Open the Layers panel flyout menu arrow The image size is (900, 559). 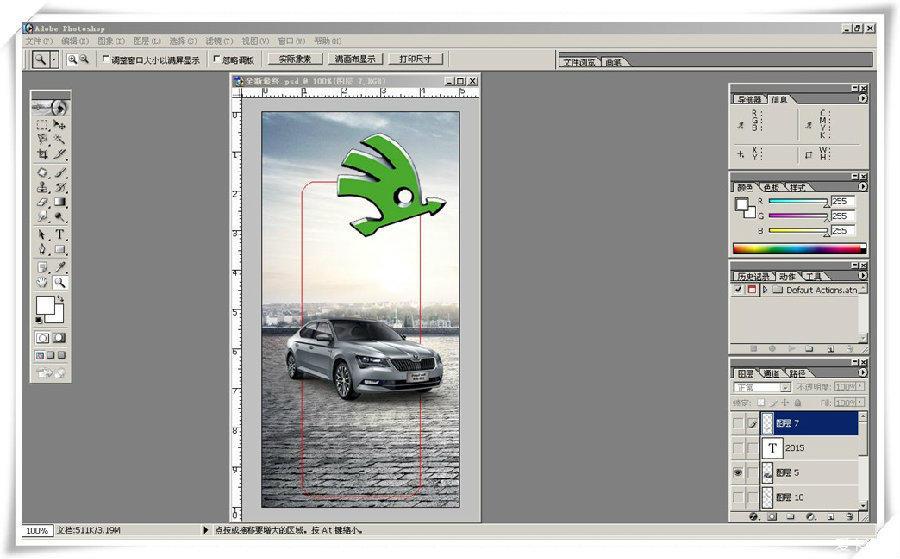pyautogui.click(x=863, y=372)
